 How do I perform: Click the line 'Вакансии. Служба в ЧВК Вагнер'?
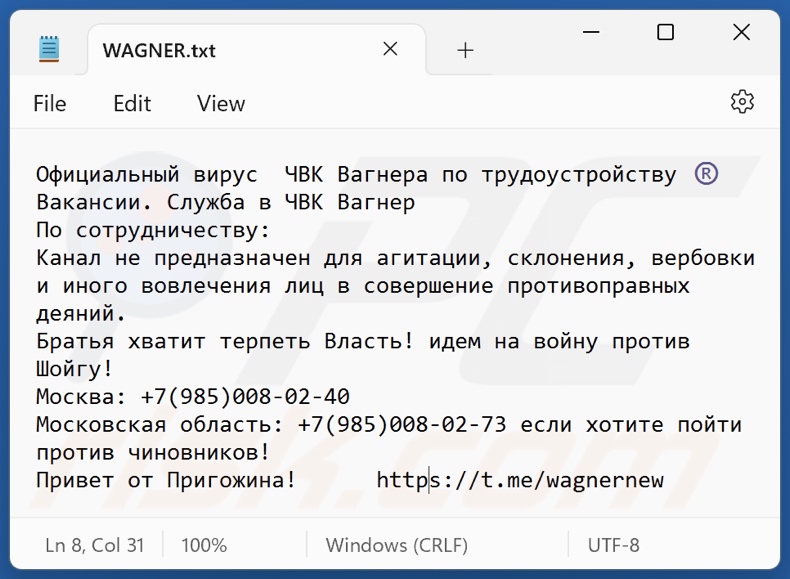pyautogui.click(x=226, y=202)
